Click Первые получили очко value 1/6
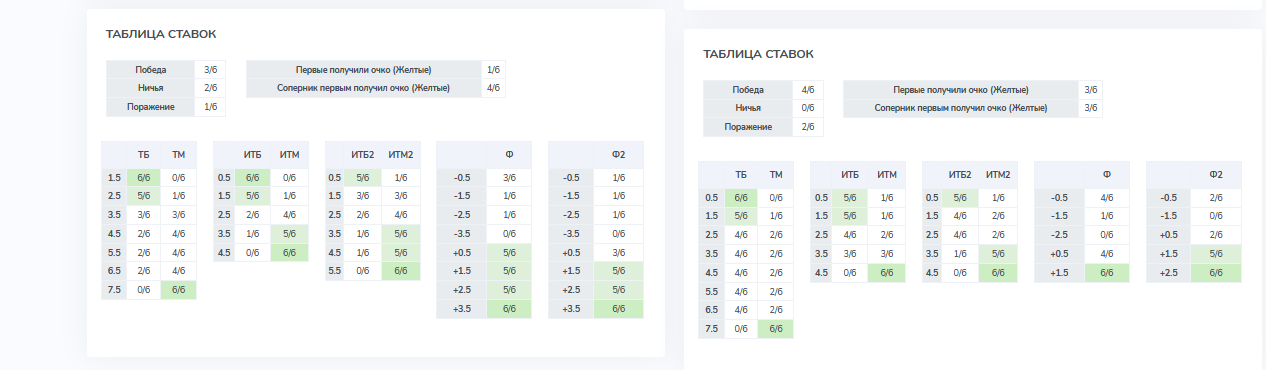This screenshot has height=370, width=1266. 493,70
